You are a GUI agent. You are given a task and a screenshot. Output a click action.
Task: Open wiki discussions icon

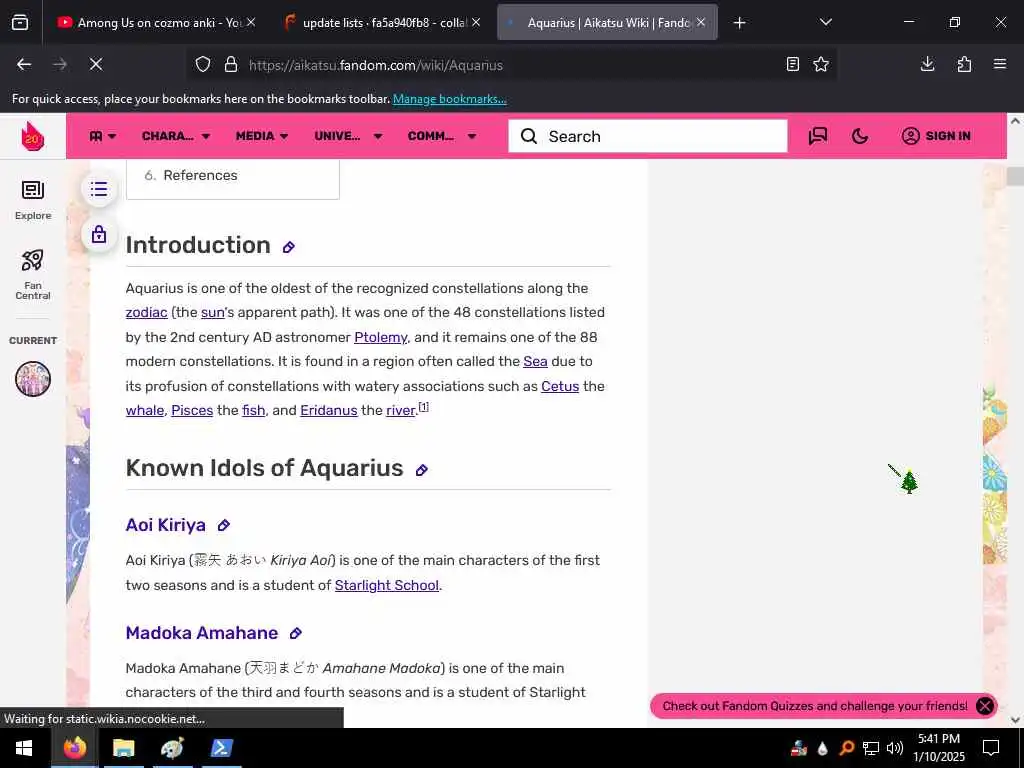[x=818, y=136]
